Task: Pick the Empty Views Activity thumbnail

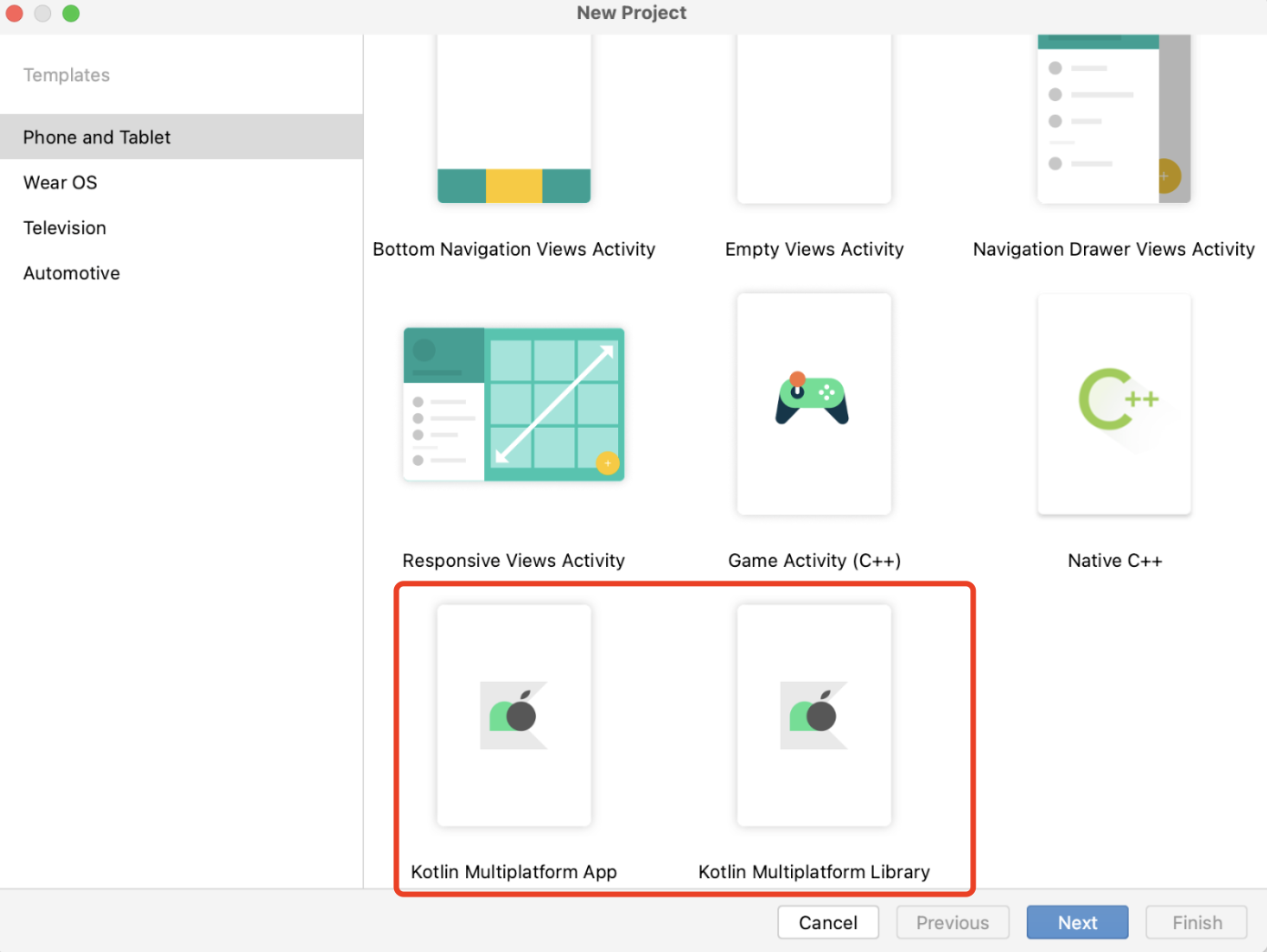Action: [x=814, y=118]
